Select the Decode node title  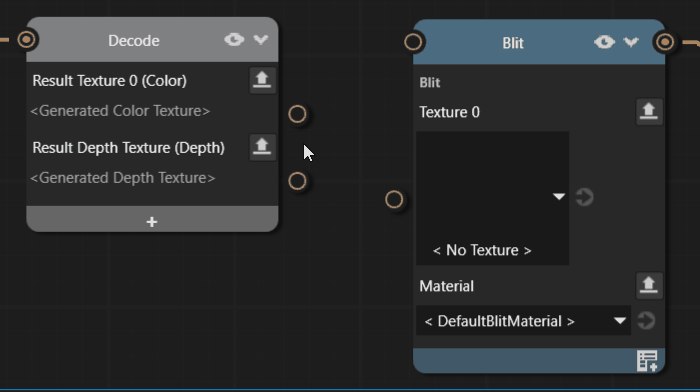(134, 41)
